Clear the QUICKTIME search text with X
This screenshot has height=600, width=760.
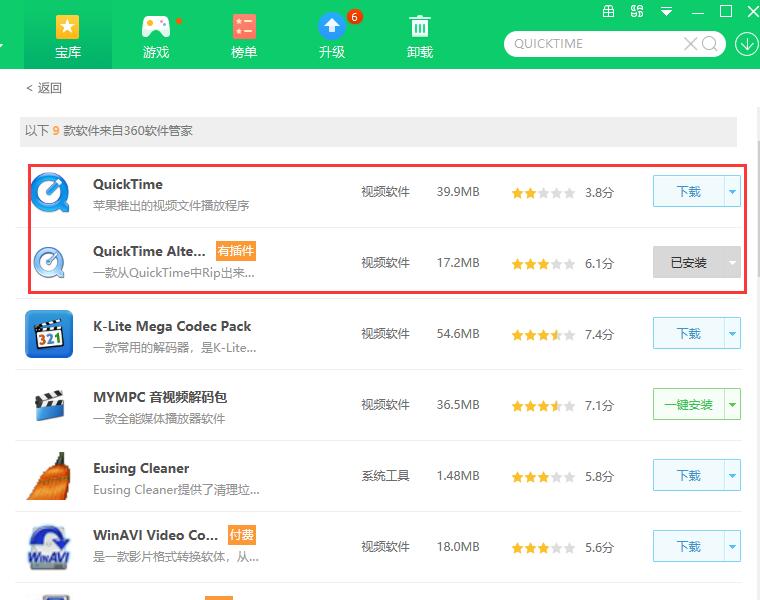pos(690,44)
